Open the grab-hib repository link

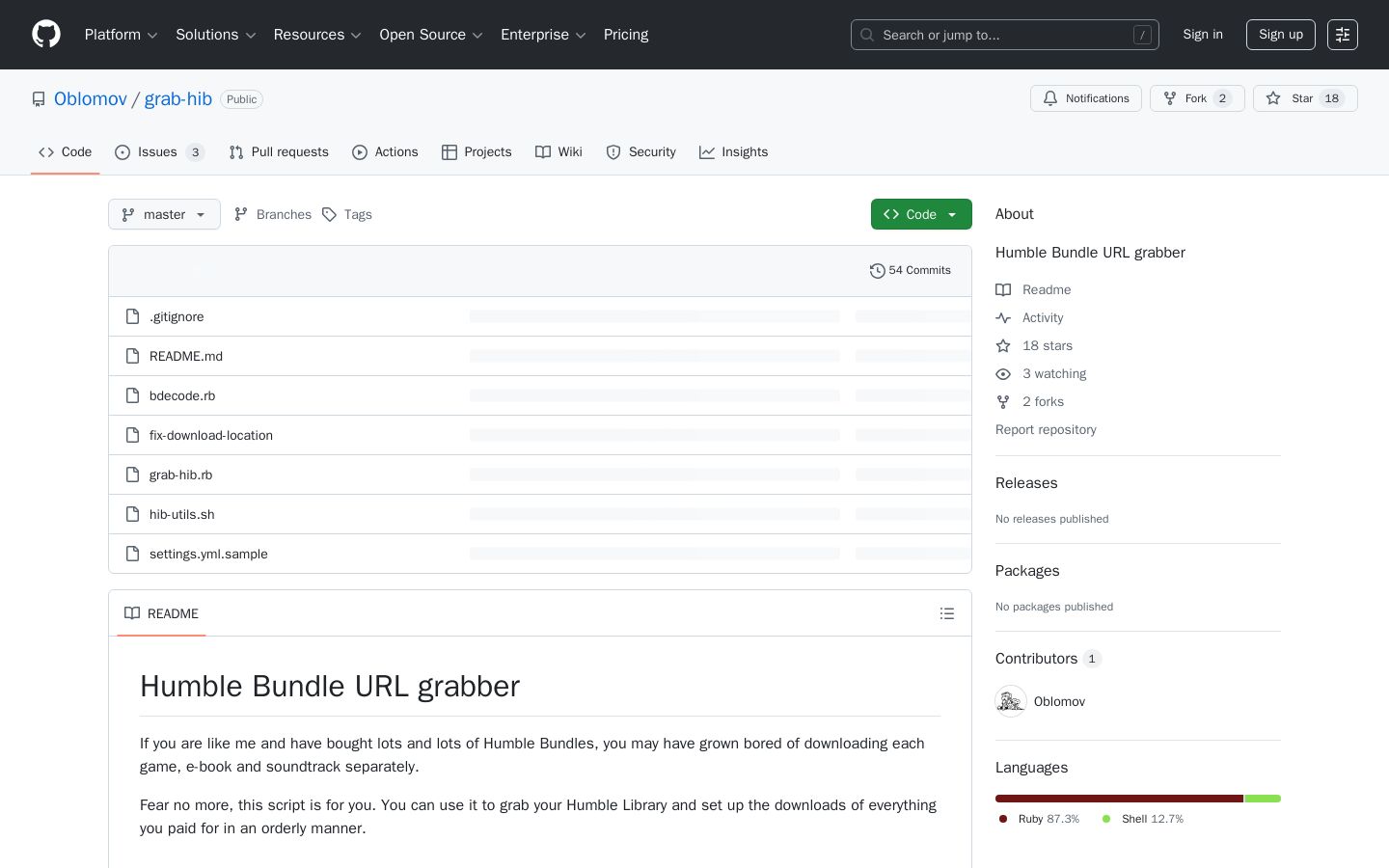(178, 99)
